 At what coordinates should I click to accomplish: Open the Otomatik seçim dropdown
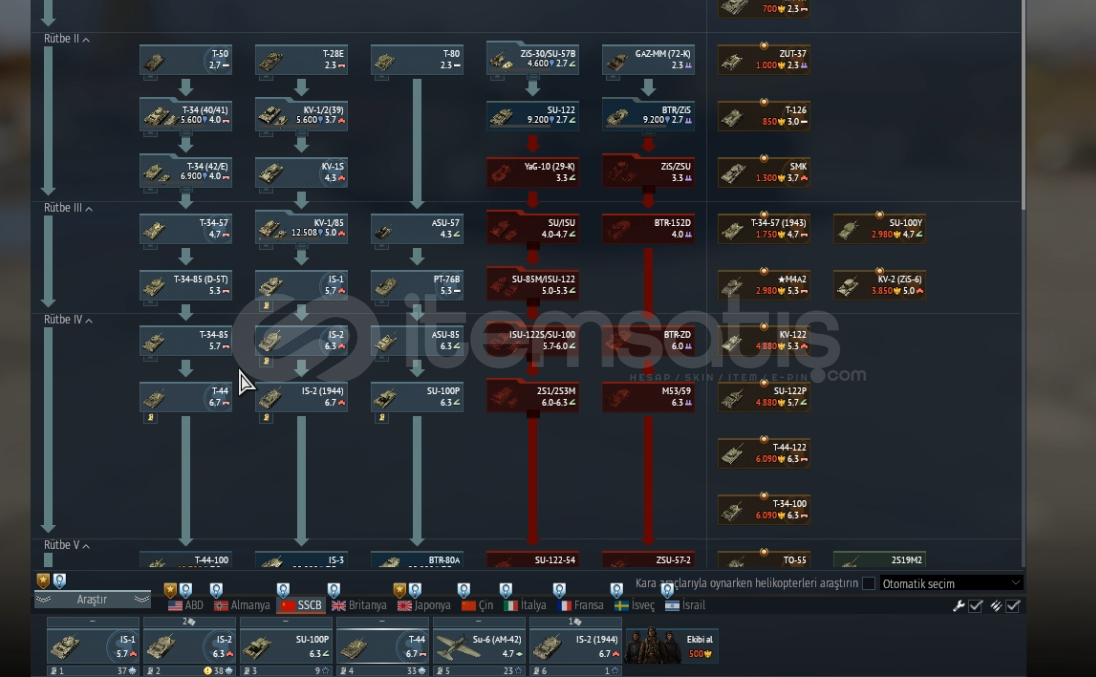pyautogui.click(x=951, y=583)
